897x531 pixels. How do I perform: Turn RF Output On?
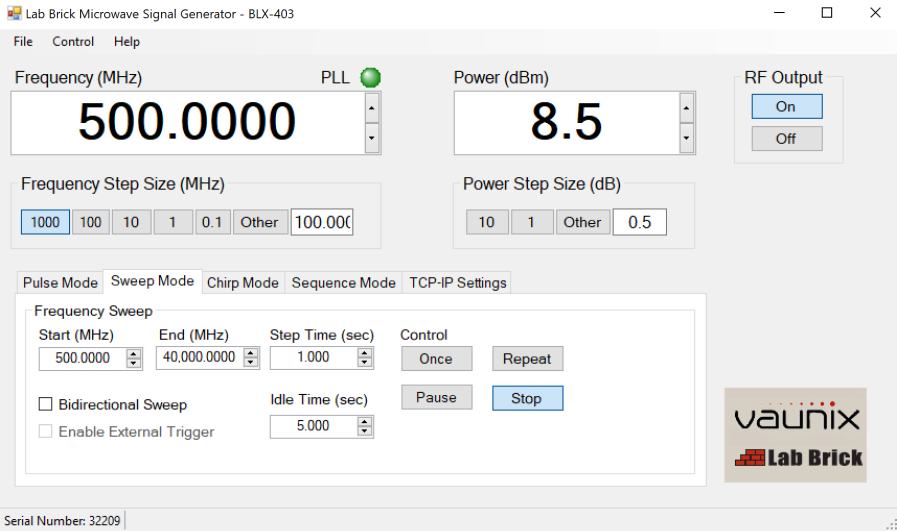coord(787,106)
